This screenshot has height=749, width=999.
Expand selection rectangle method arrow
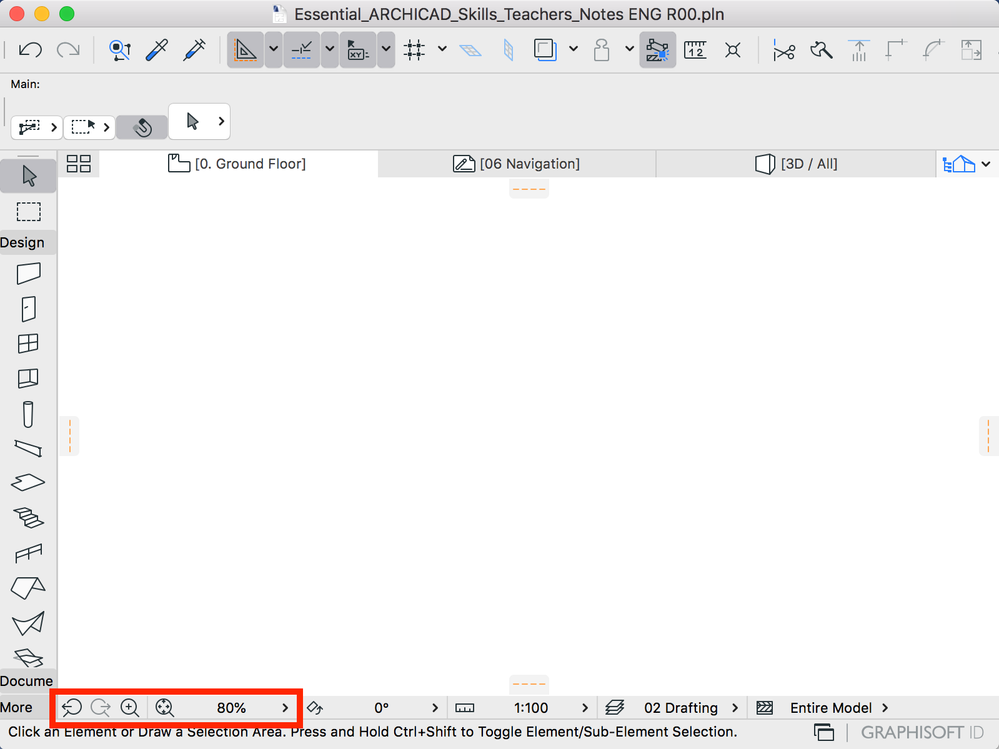tap(106, 127)
